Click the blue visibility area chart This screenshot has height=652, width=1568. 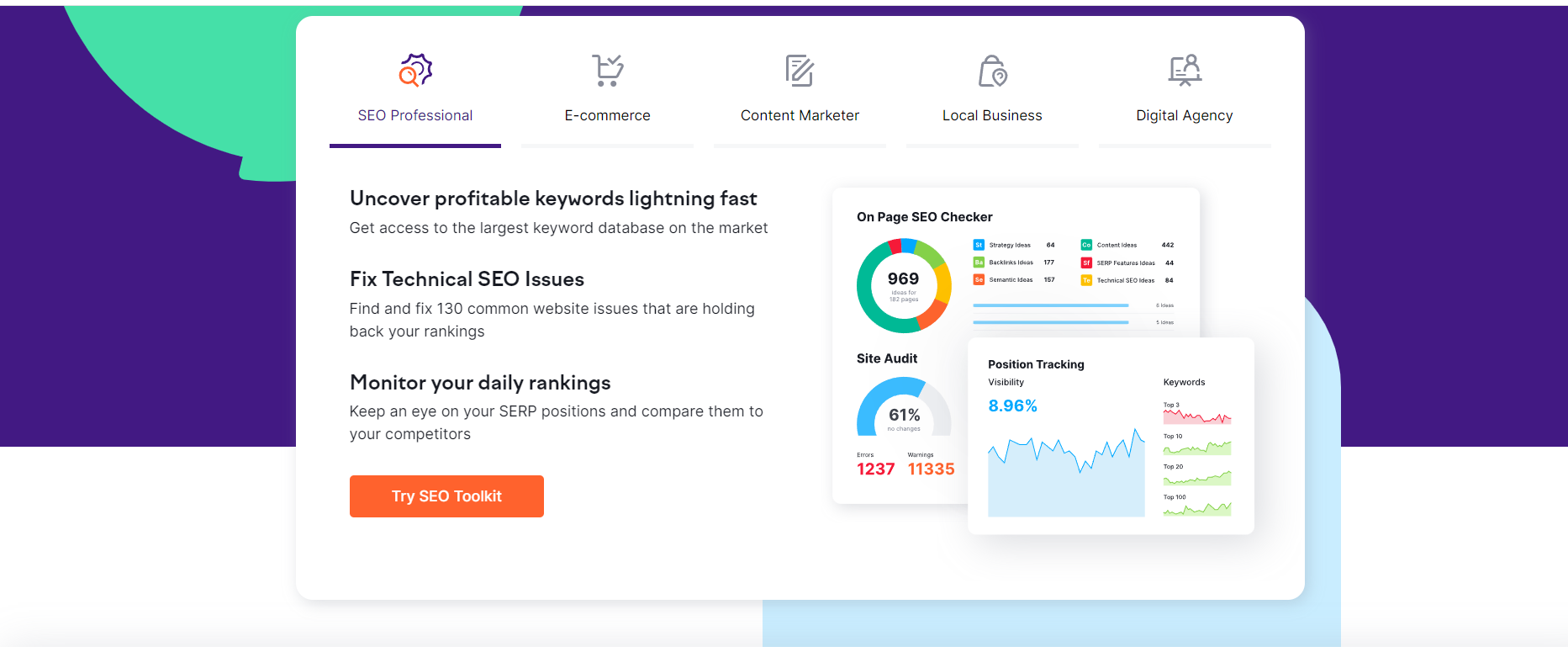pyautogui.click(x=1066, y=474)
